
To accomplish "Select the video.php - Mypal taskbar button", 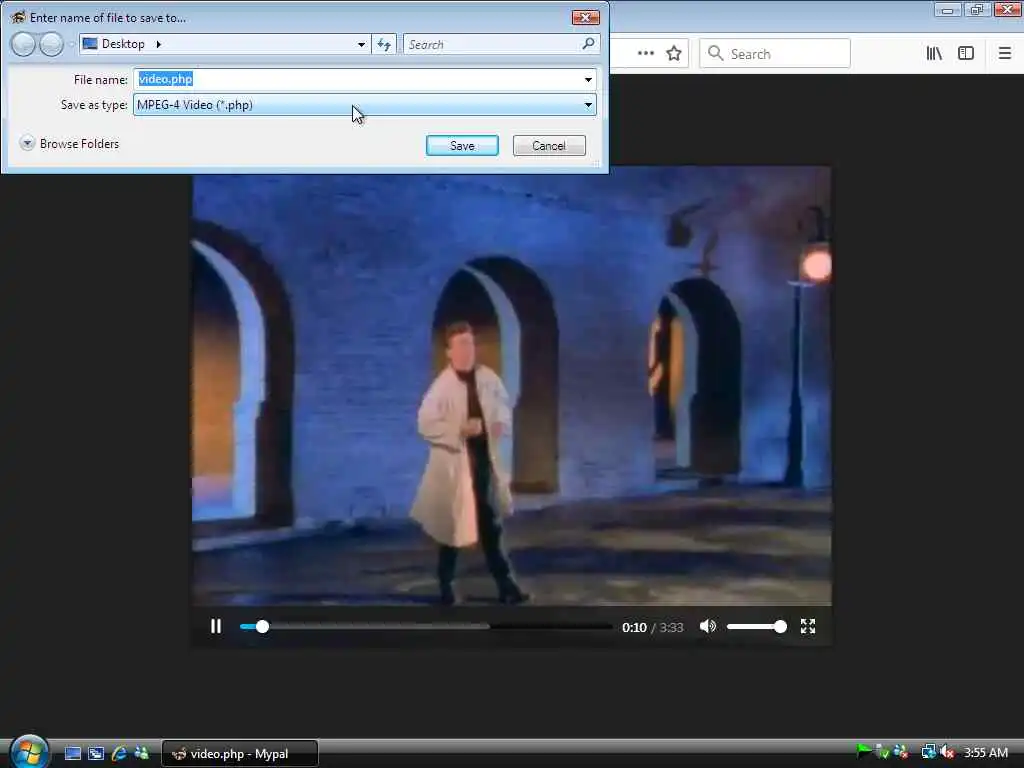I will coord(240,754).
